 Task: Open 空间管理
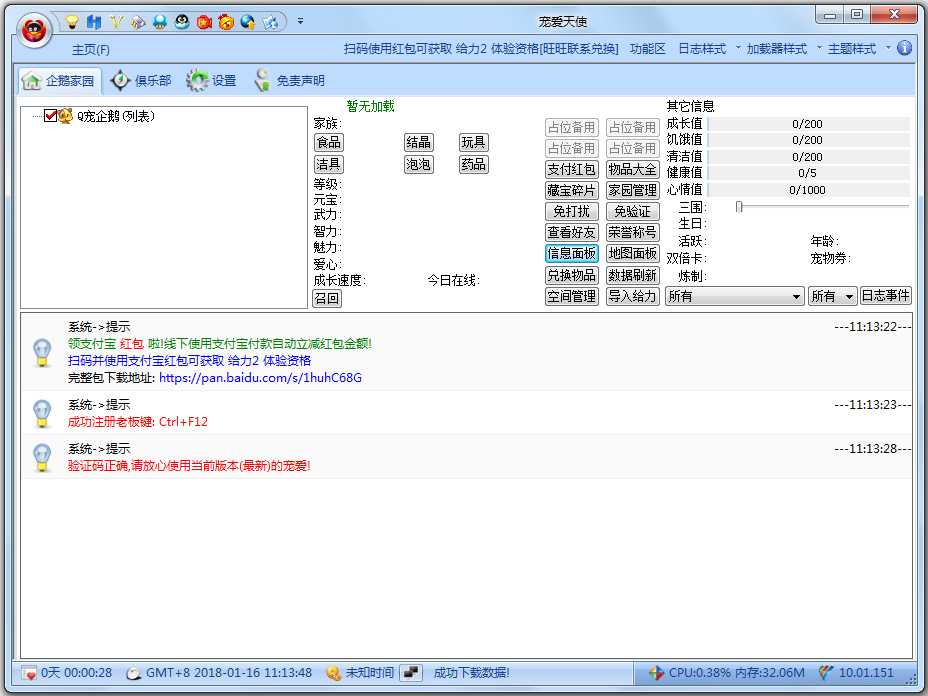coord(572,297)
